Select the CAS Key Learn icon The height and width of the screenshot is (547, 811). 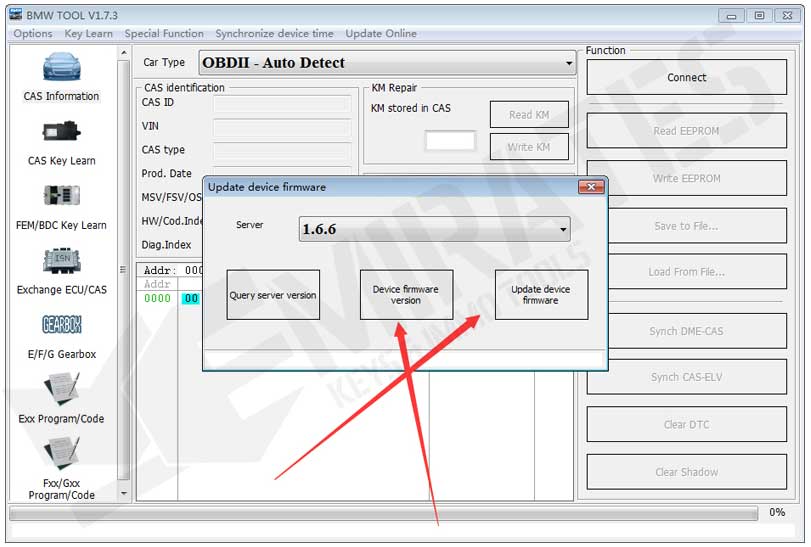[62, 132]
